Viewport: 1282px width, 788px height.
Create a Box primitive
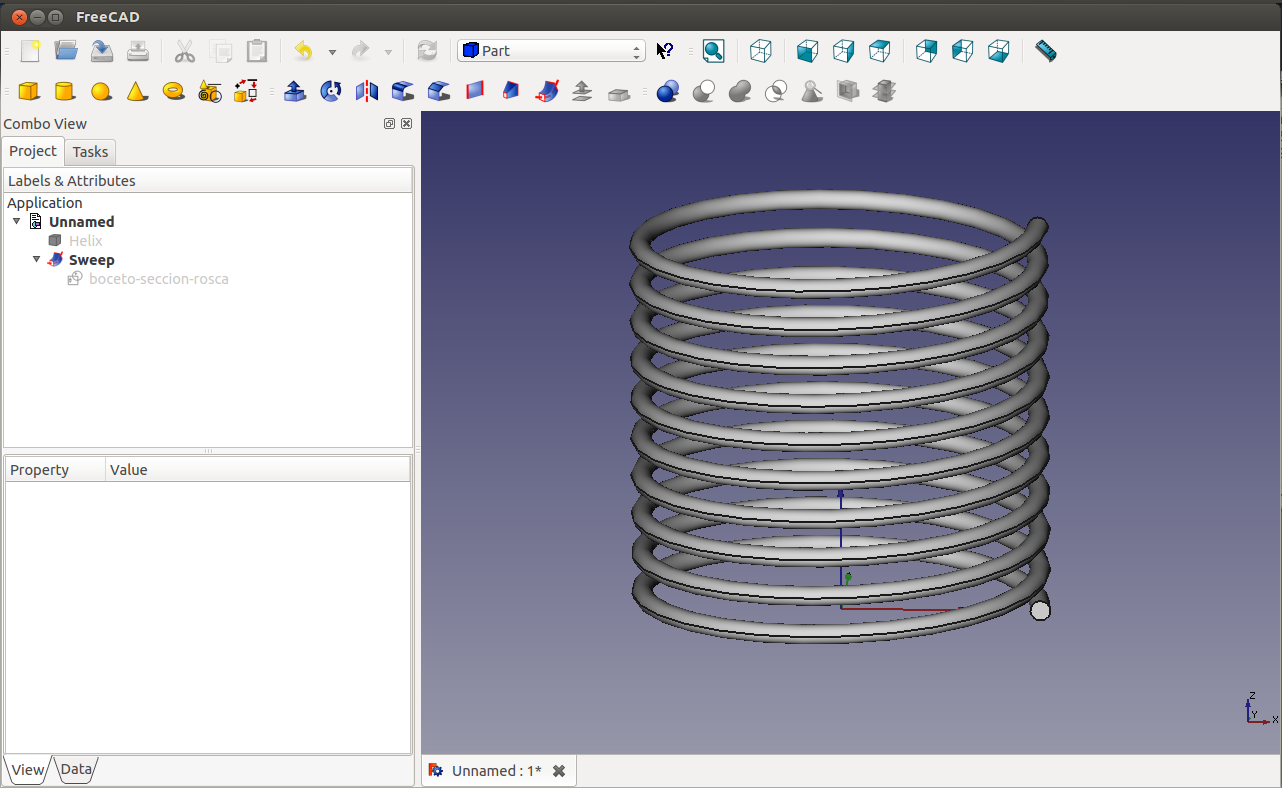click(29, 92)
